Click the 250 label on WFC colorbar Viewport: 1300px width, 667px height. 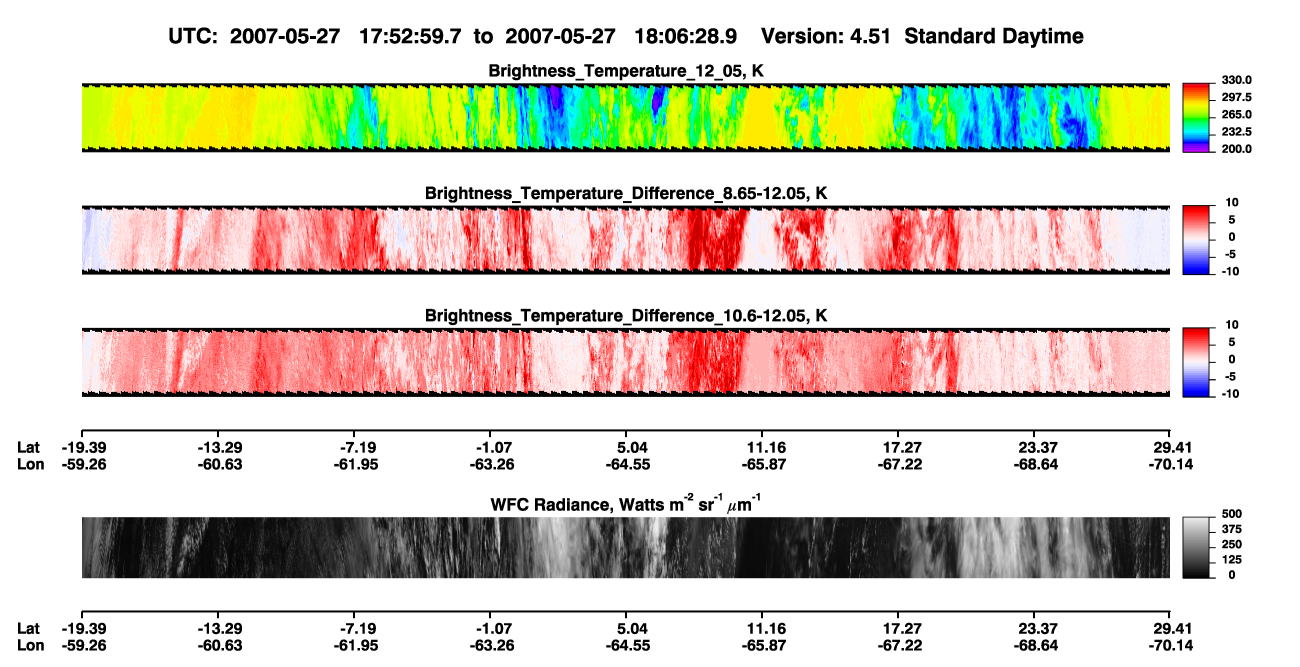pos(1233,545)
